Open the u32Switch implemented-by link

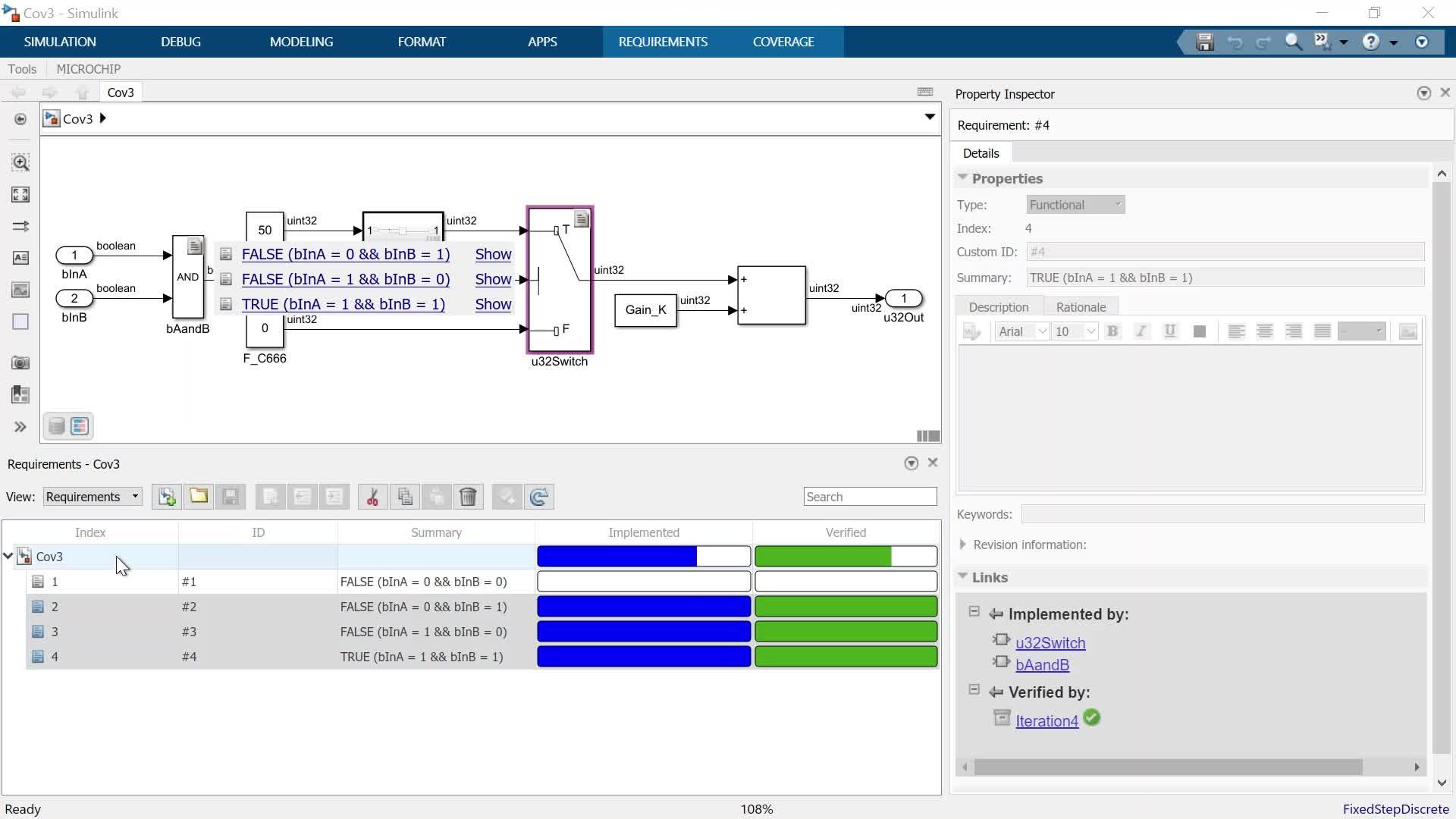tap(1050, 643)
